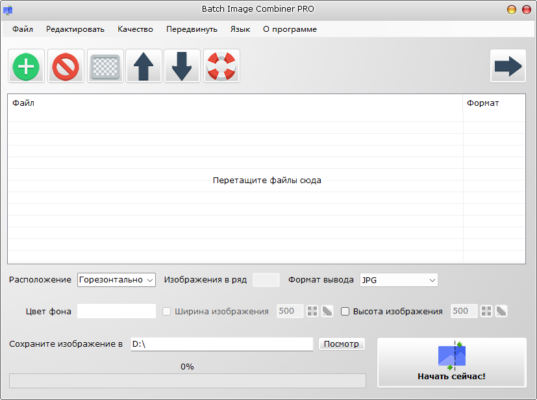
Task: Open the Язык menu
Action: tap(240, 29)
